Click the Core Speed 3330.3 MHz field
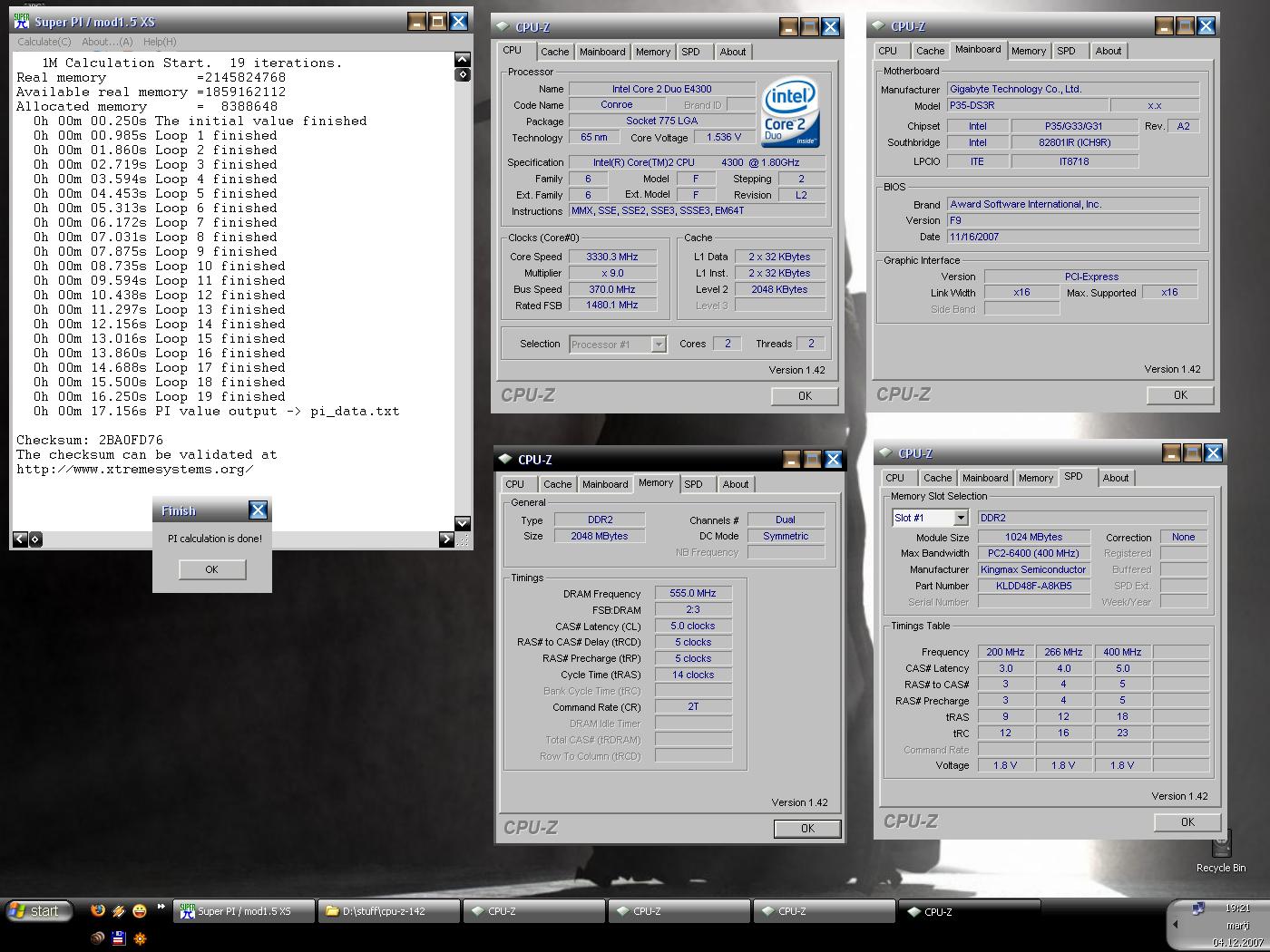This screenshot has width=1270, height=952. click(612, 257)
